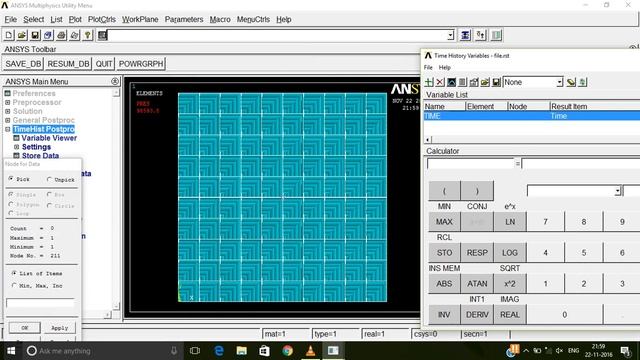Click the Import Data folder icon
Screen dimensions: 640x360
[x=485, y=82]
